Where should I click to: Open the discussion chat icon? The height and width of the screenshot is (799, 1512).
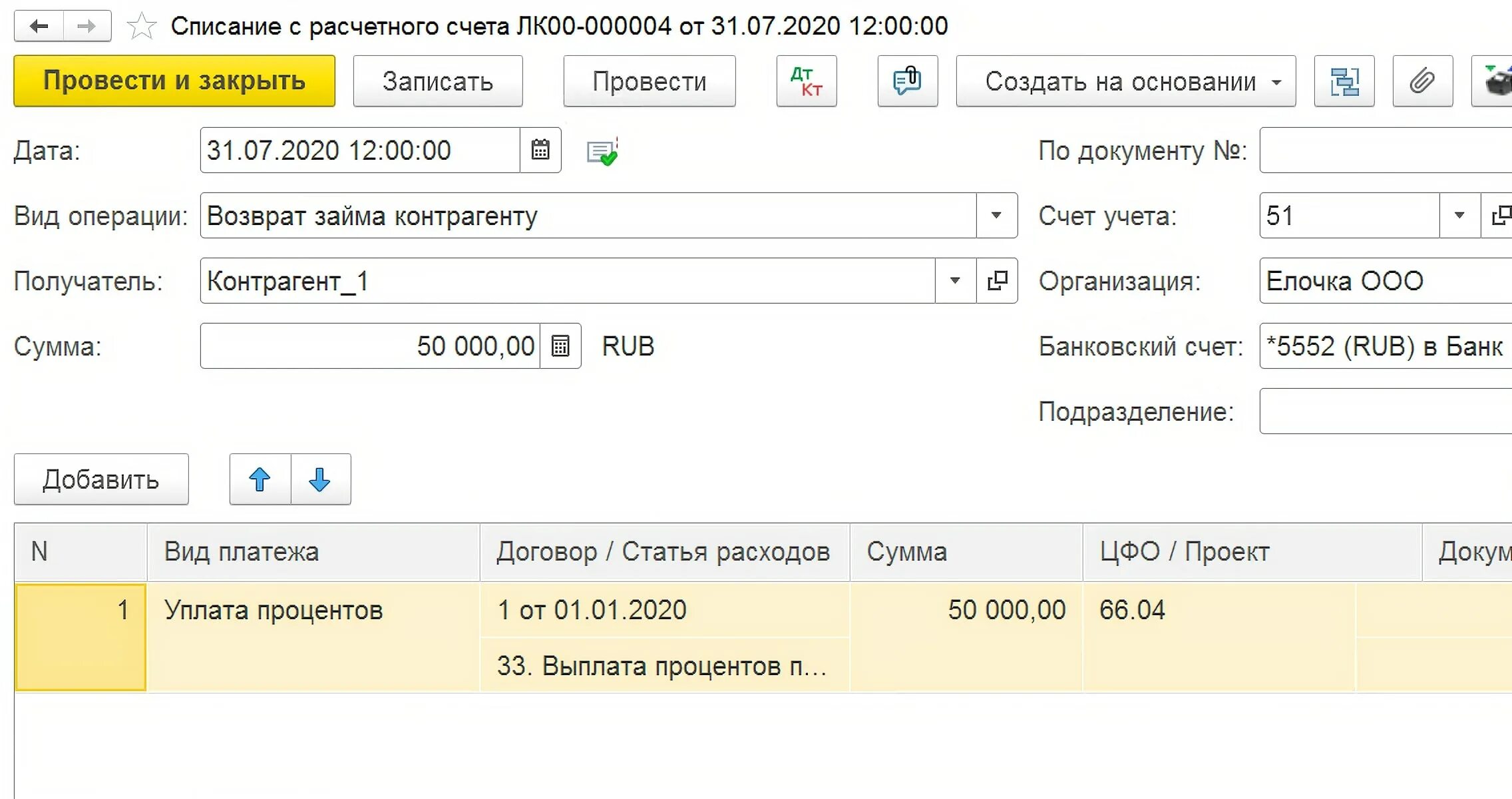907,81
